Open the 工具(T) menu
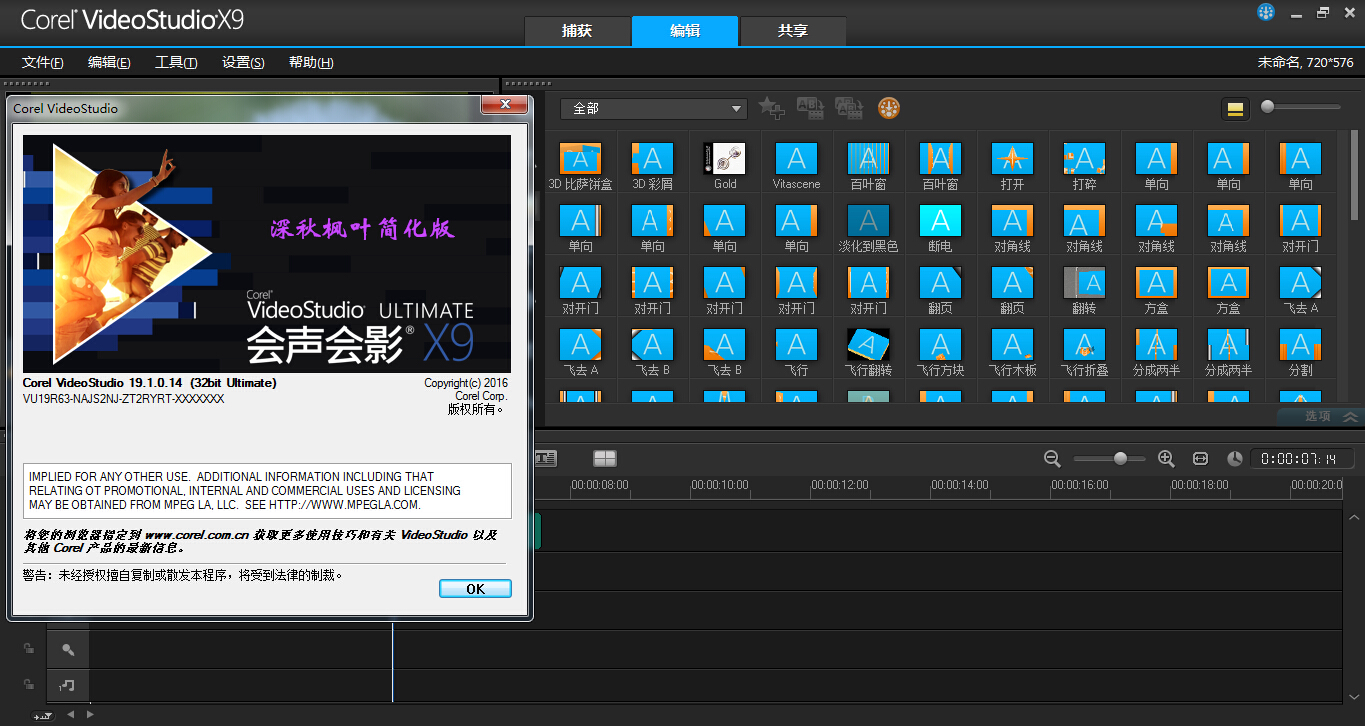Viewport: 1365px width, 726px height. (176, 62)
